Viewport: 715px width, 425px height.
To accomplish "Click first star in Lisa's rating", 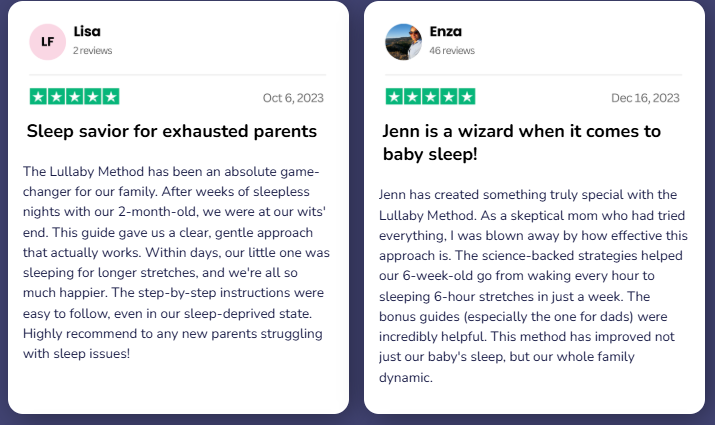I will click(x=38, y=97).
